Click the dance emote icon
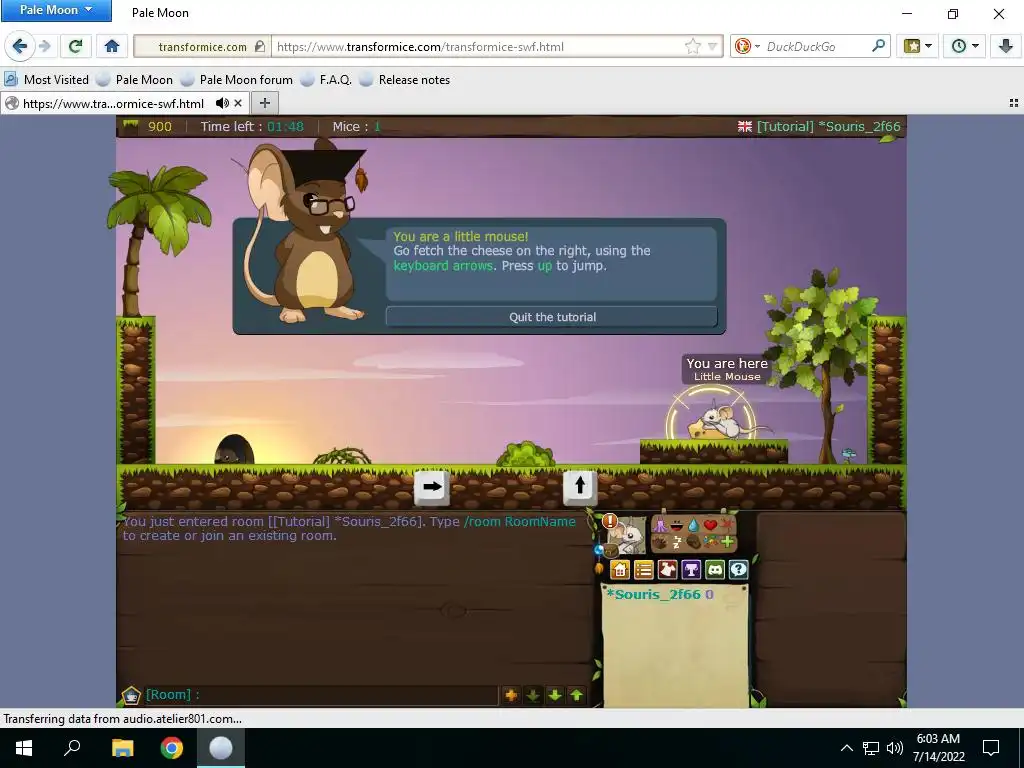The image size is (1024, 768). pyautogui.click(x=660, y=524)
